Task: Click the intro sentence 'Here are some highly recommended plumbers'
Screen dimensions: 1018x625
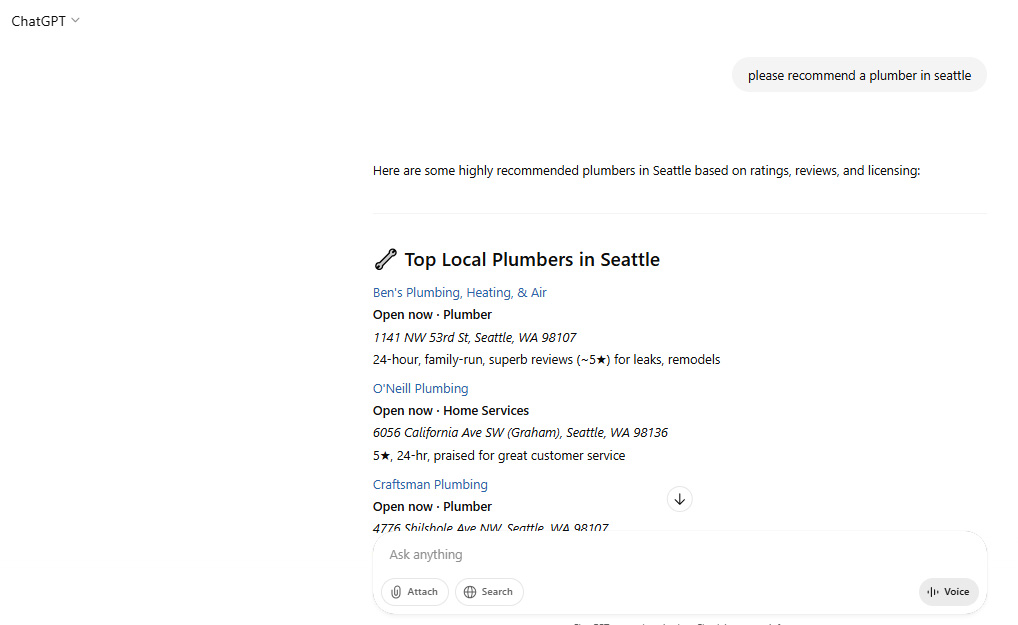Action: pos(646,170)
